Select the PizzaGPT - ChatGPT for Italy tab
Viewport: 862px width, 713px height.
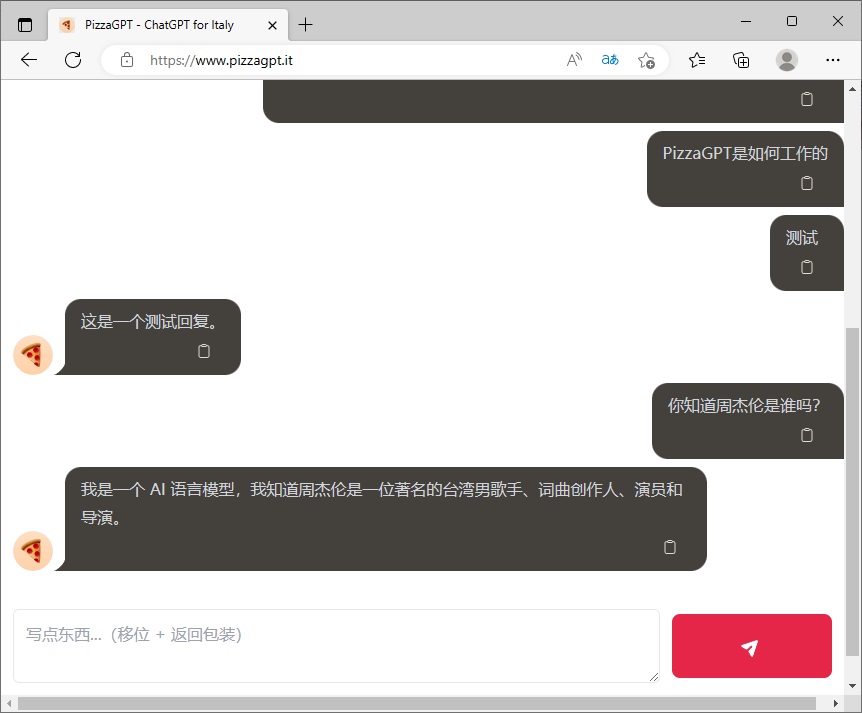pyautogui.click(x=168, y=25)
